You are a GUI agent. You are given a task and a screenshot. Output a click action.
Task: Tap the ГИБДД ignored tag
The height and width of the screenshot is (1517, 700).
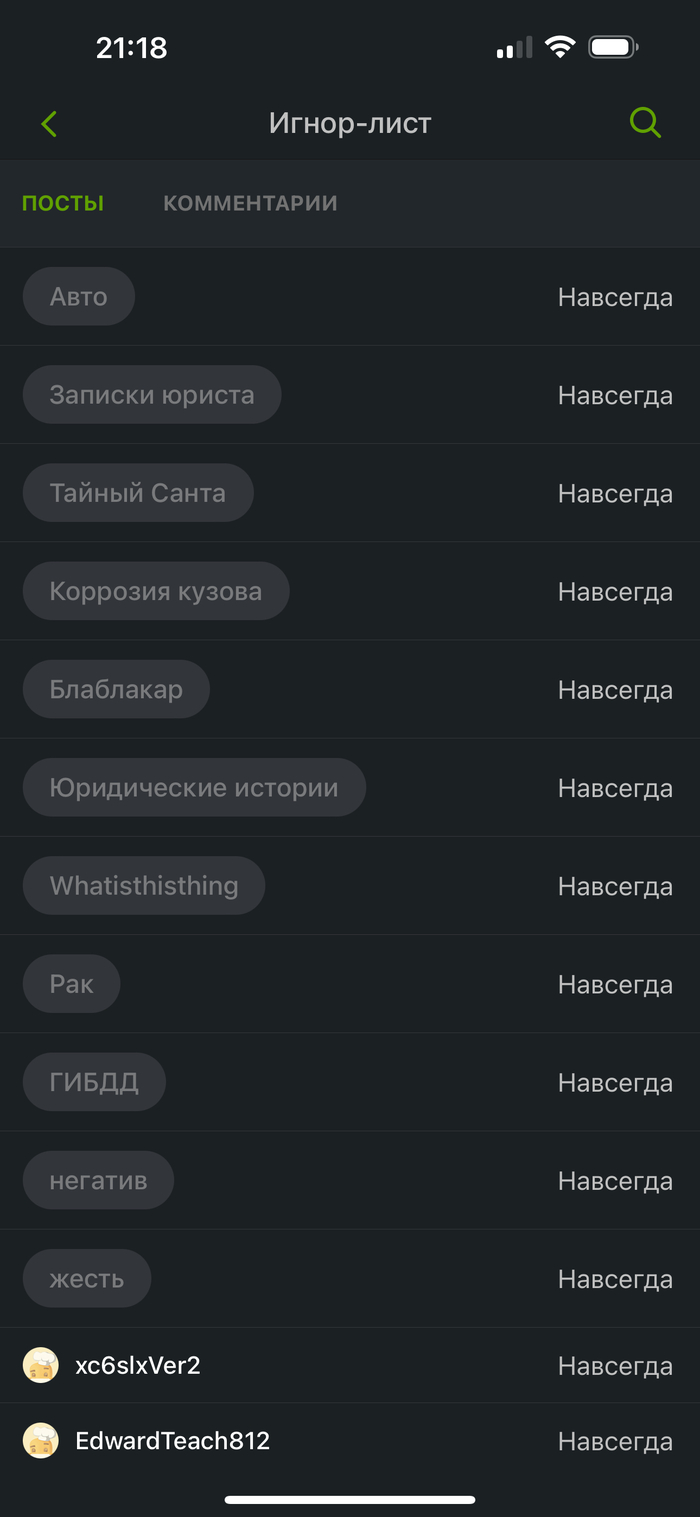pyautogui.click(x=94, y=1082)
